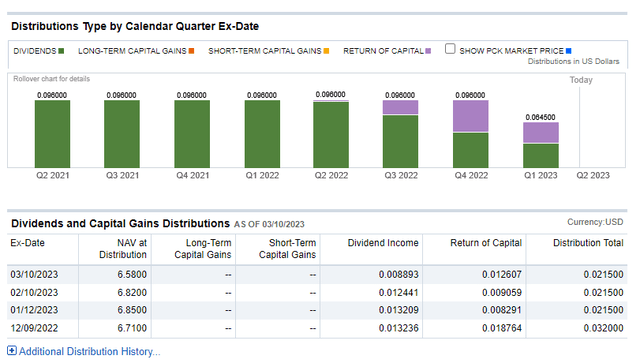The width and height of the screenshot is (640, 363).
Task: Select the 12/09/2022 ex-date cell
Action: 34,328
